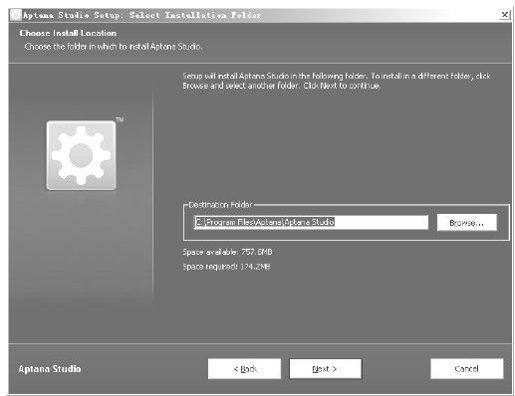
Task: Click the Space required 174.2MB text
Action: [x=226, y=267]
